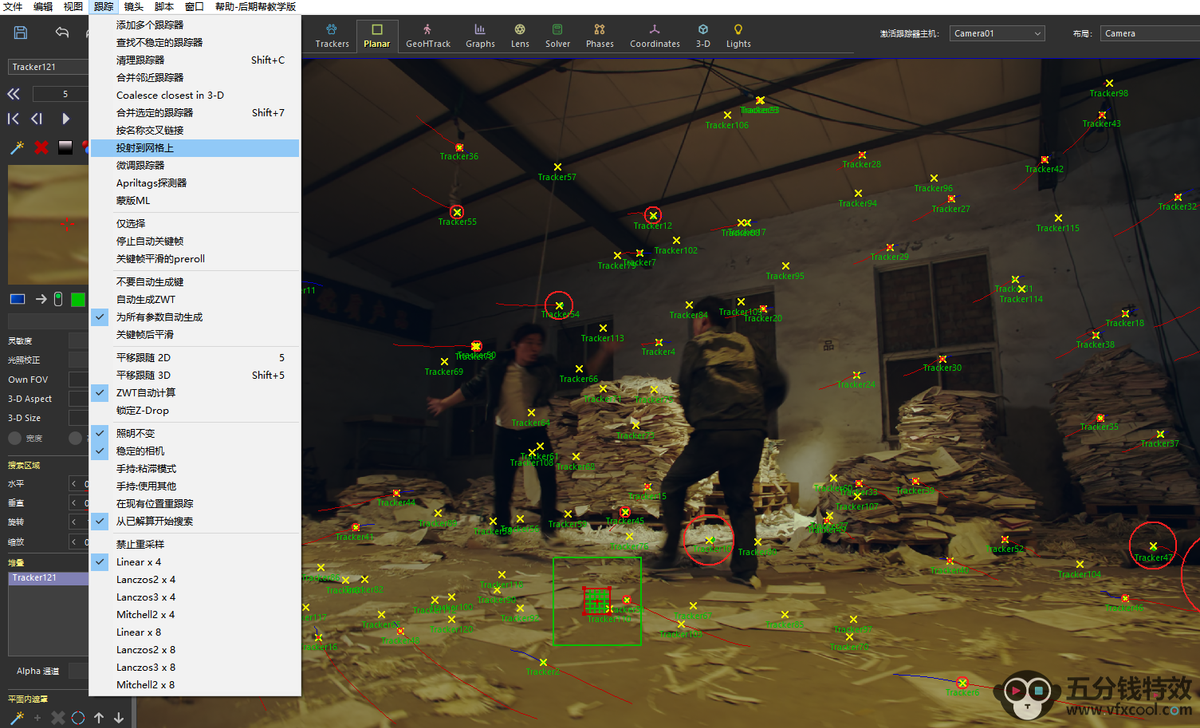The image size is (1200, 728).
Task: Open the Camera01 active tracker host dropdown
Action: click(x=996, y=33)
